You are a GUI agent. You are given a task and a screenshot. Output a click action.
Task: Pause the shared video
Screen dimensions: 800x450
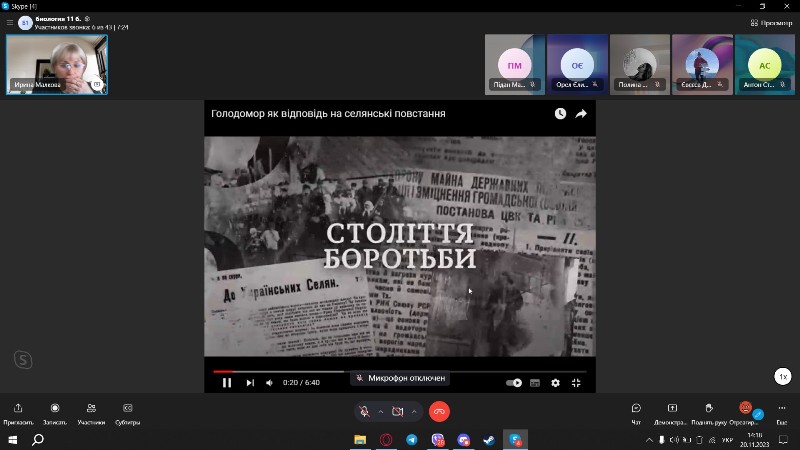pyautogui.click(x=227, y=383)
